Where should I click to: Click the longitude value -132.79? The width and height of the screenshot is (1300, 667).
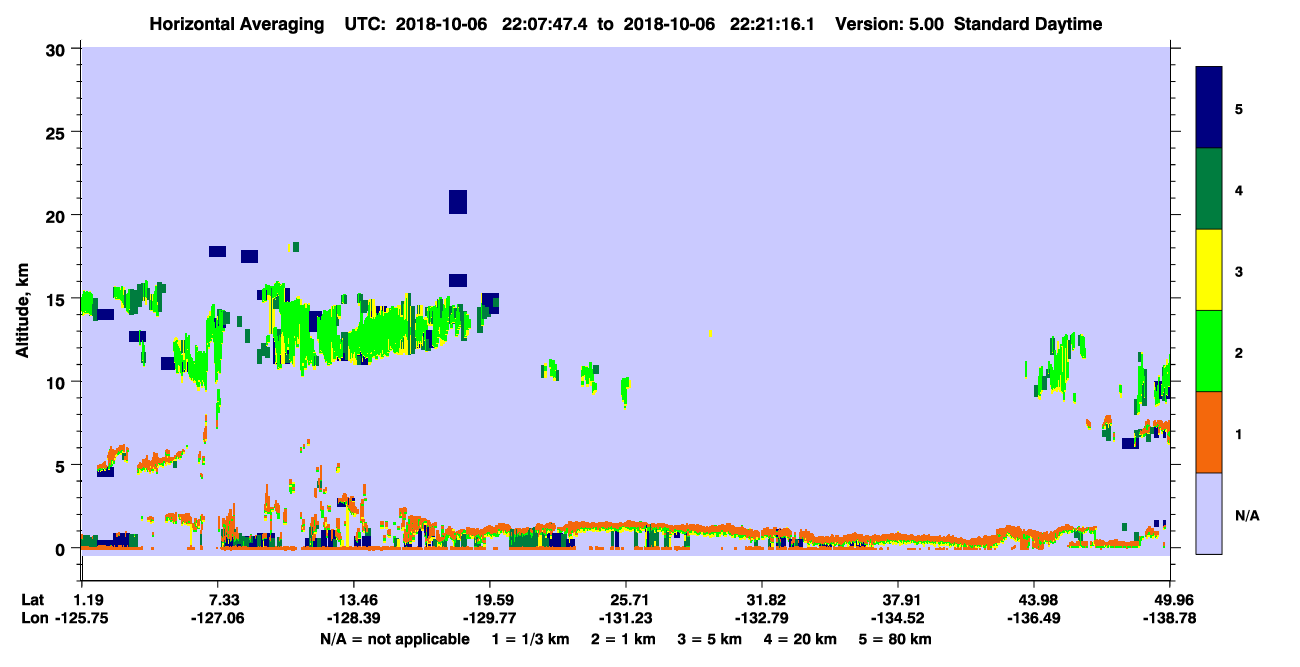tap(762, 619)
